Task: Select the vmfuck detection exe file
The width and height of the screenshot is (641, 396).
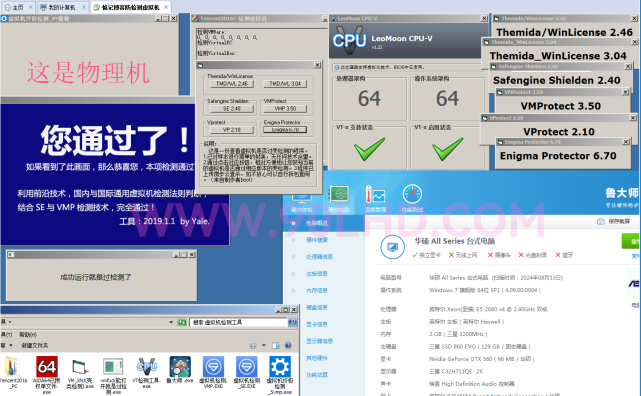Action: click(113, 367)
